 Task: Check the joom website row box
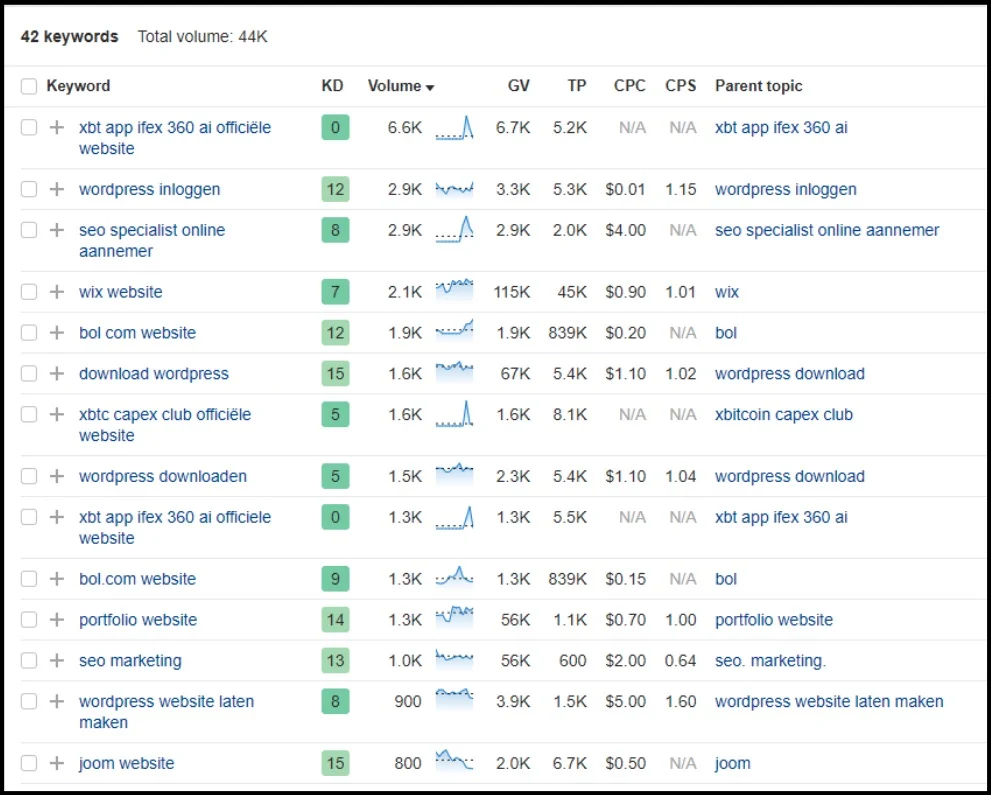click(x=29, y=763)
